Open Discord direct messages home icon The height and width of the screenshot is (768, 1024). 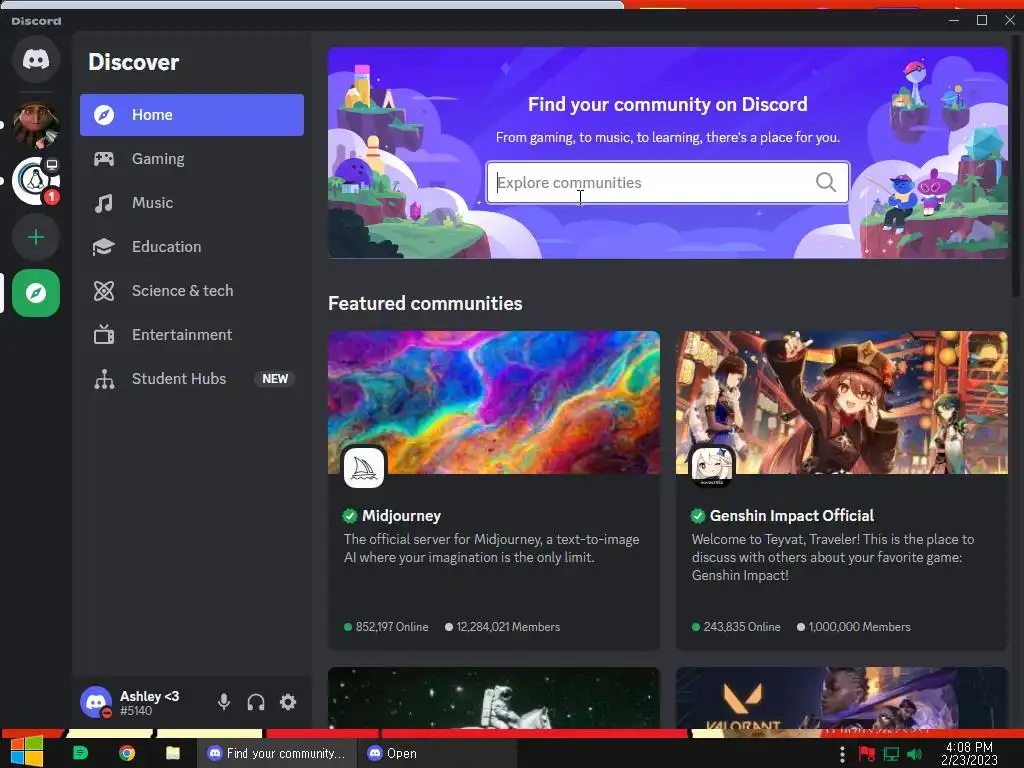(36, 59)
